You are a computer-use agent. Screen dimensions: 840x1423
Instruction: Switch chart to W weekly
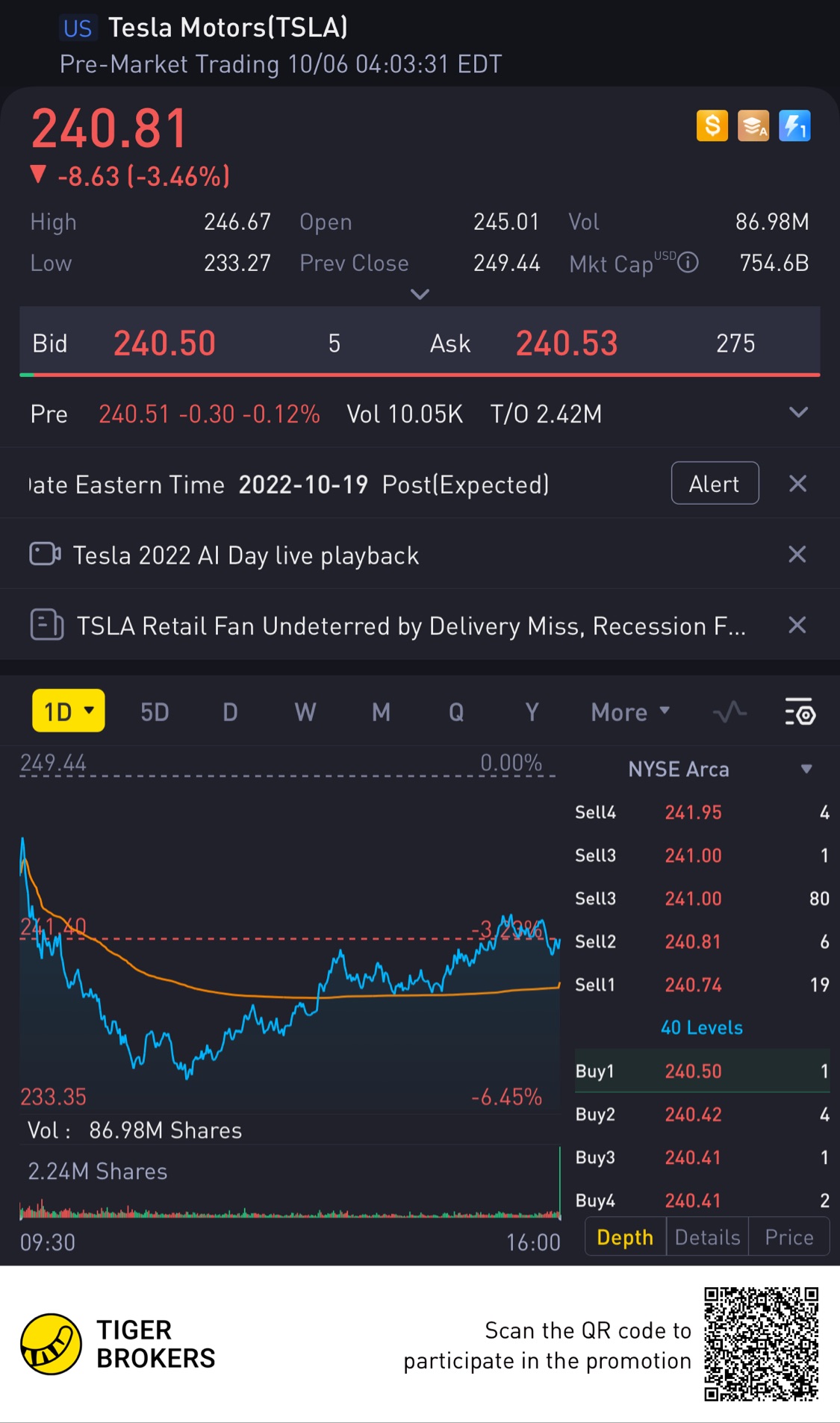tap(305, 711)
